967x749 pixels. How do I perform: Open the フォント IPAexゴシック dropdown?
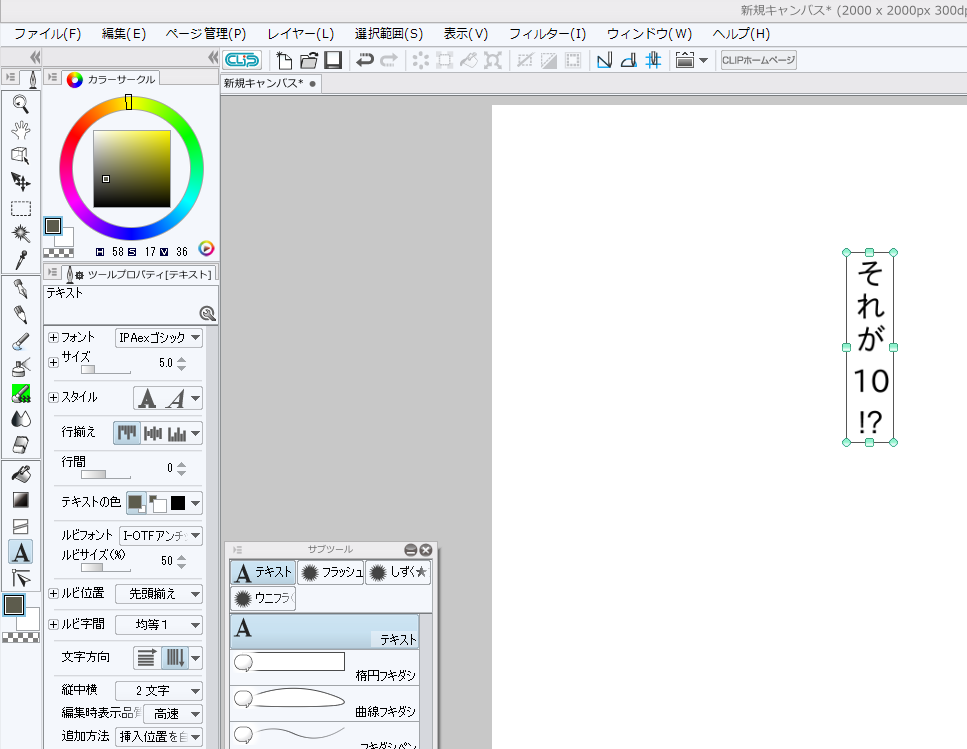pyautogui.click(x=159, y=338)
